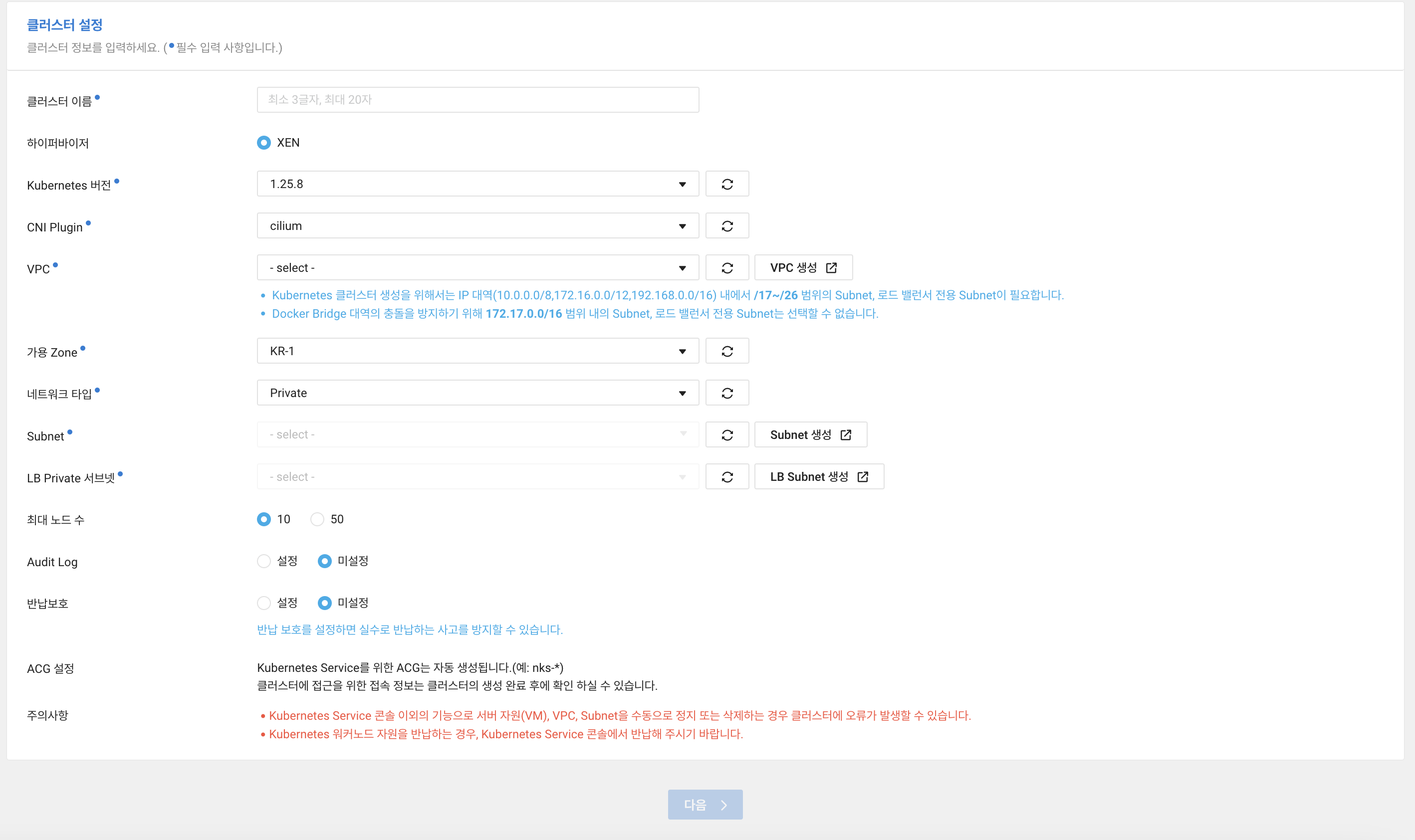Viewport: 1415px width, 840px height.
Task: Click the Subnet 생성 button
Action: (x=810, y=435)
